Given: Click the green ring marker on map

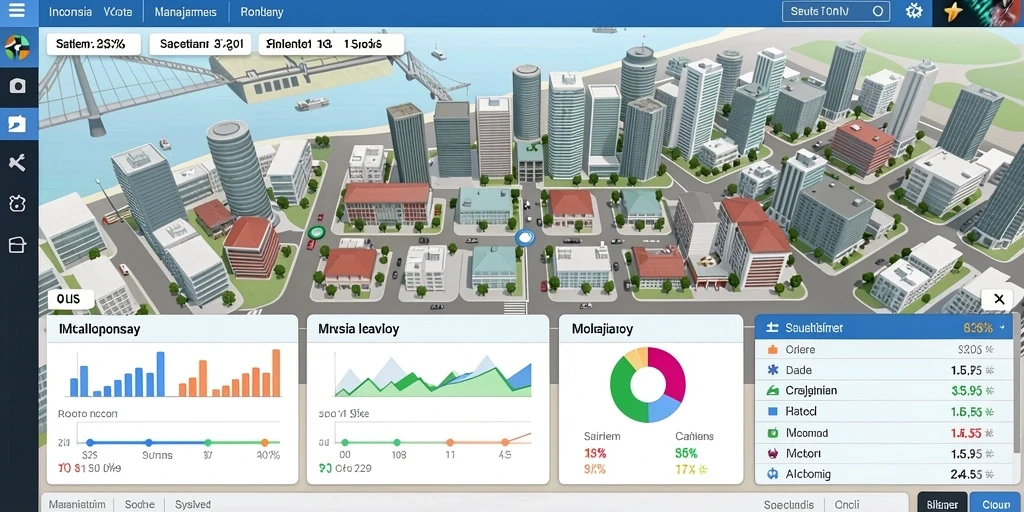Looking at the screenshot, I should [x=317, y=232].
